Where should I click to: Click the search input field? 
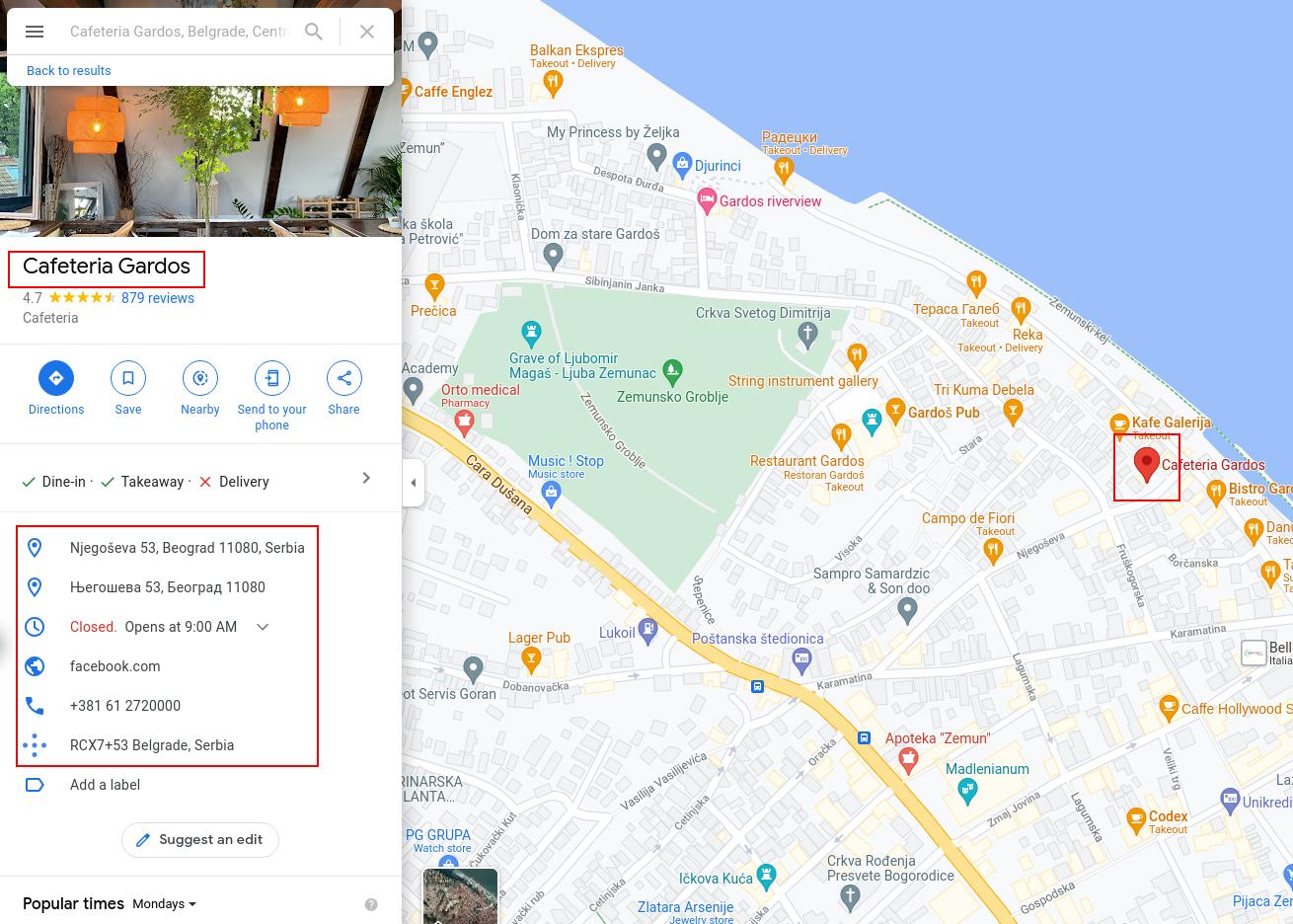coord(179,32)
